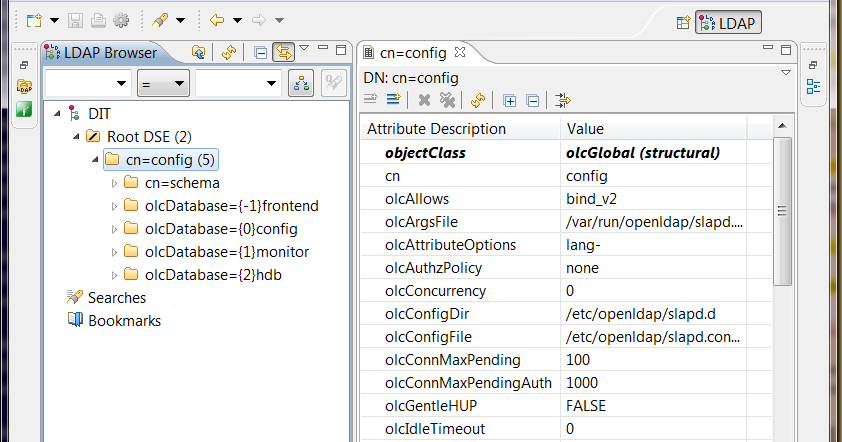Image resolution: width=842 pixels, height=442 pixels.
Task: Expand the olcDatabase={0}config node
Action: point(114,229)
